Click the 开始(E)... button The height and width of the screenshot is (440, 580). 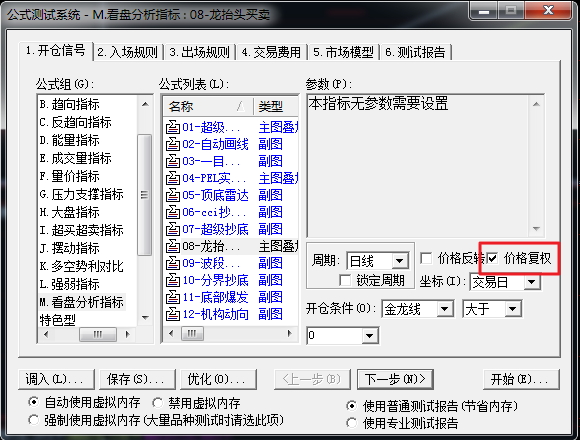(521, 379)
